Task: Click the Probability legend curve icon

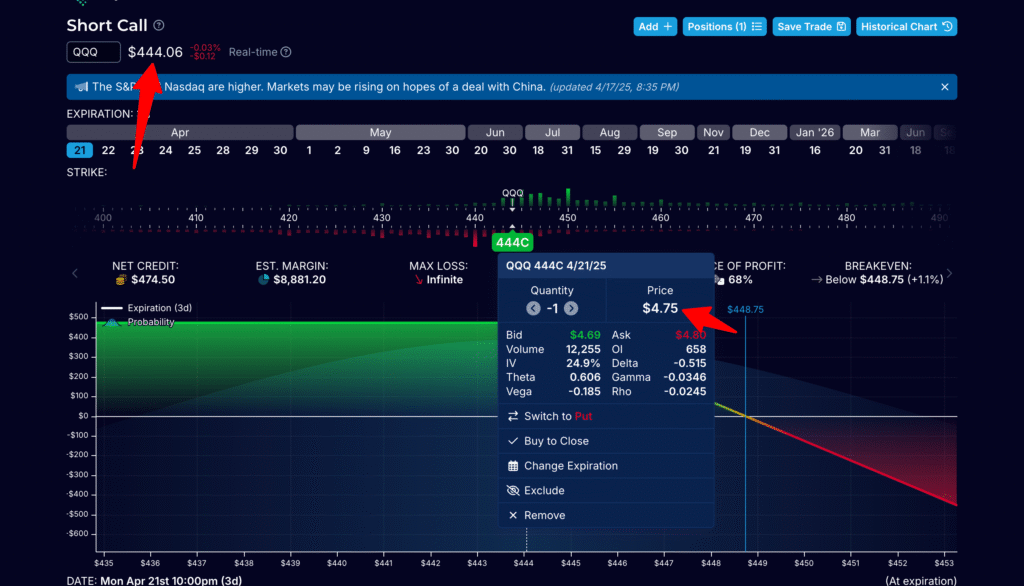Action: [x=112, y=322]
